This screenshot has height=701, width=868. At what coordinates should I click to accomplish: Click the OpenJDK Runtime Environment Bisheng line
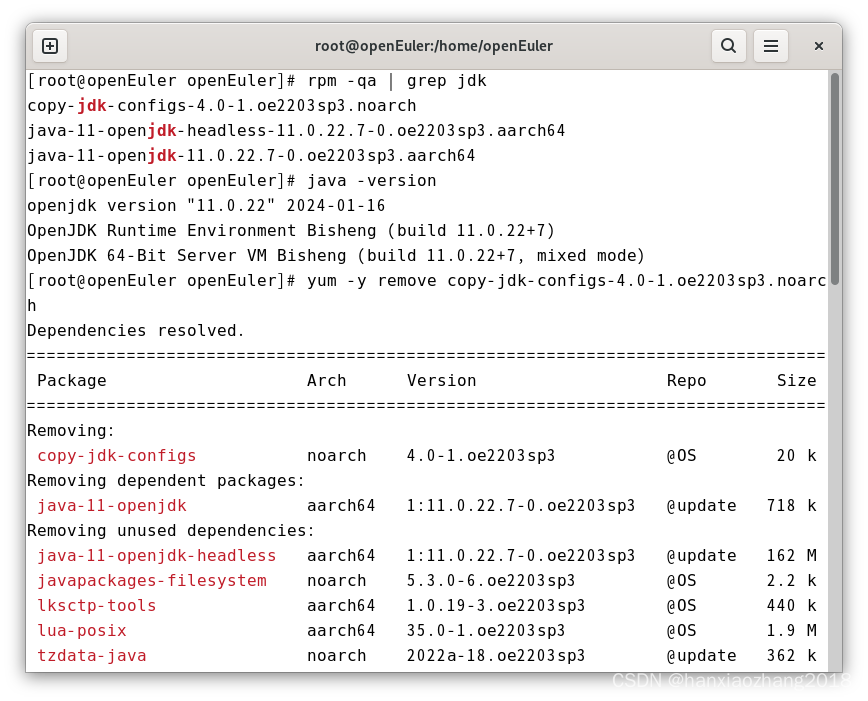[291, 231]
